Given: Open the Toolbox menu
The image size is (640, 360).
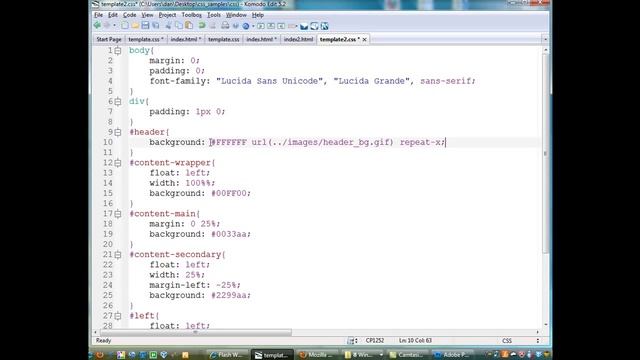Looking at the screenshot, I should (191, 15).
